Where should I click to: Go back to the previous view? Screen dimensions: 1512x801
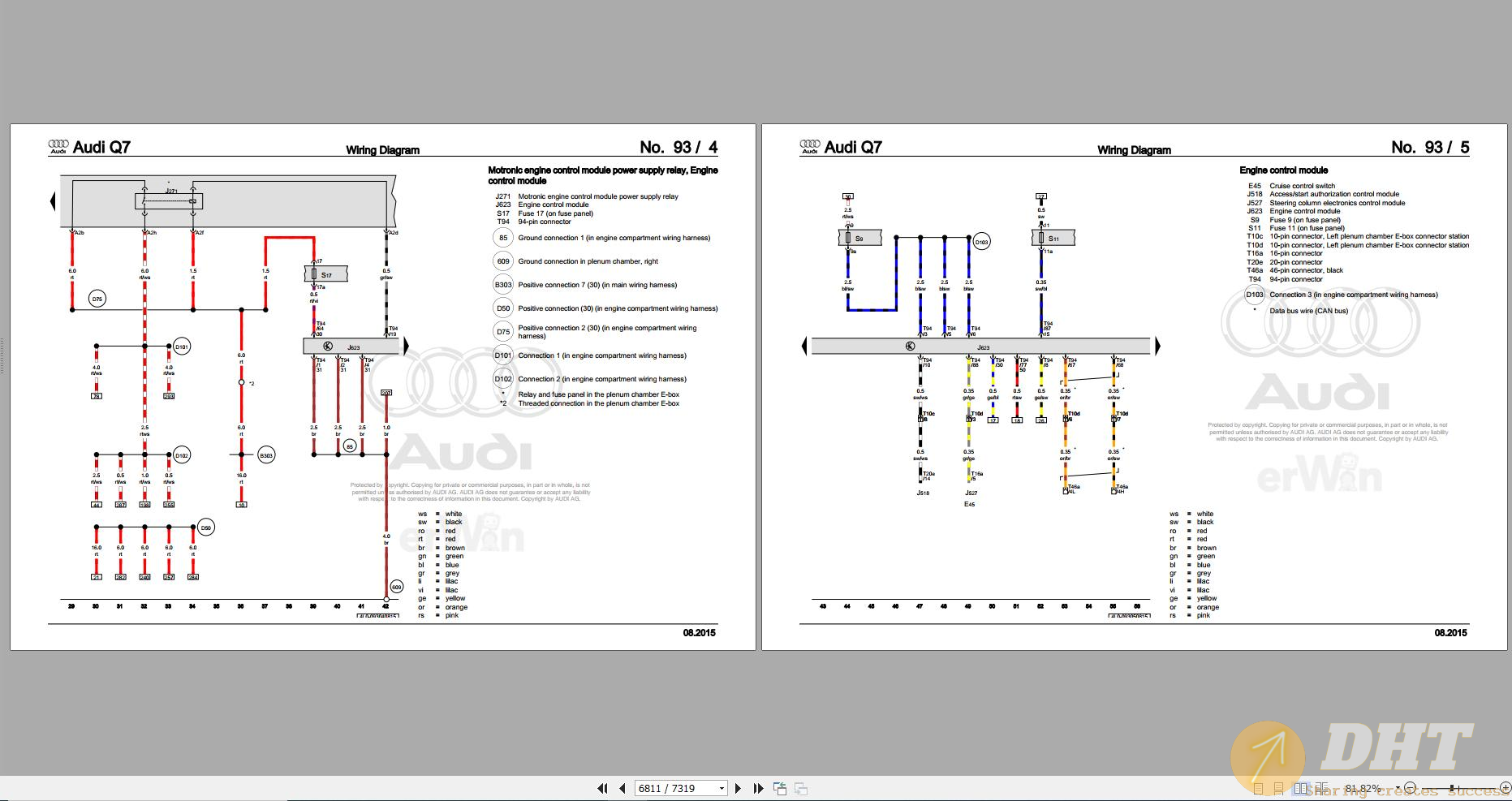780,788
